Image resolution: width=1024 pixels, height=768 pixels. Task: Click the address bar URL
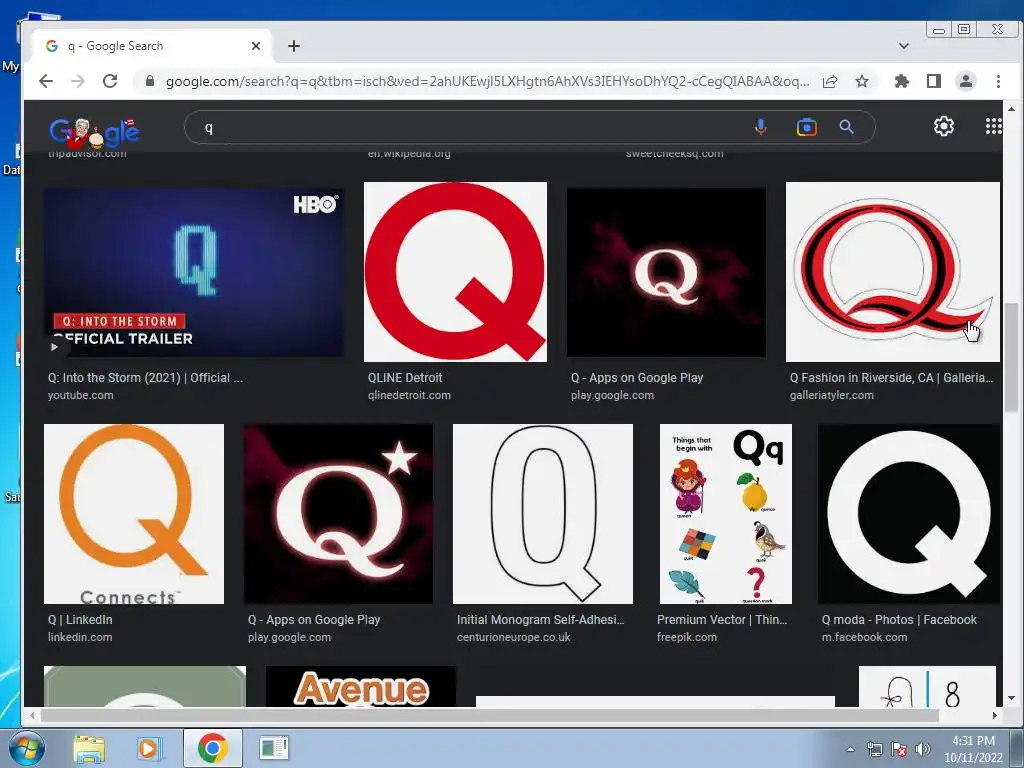pos(487,81)
